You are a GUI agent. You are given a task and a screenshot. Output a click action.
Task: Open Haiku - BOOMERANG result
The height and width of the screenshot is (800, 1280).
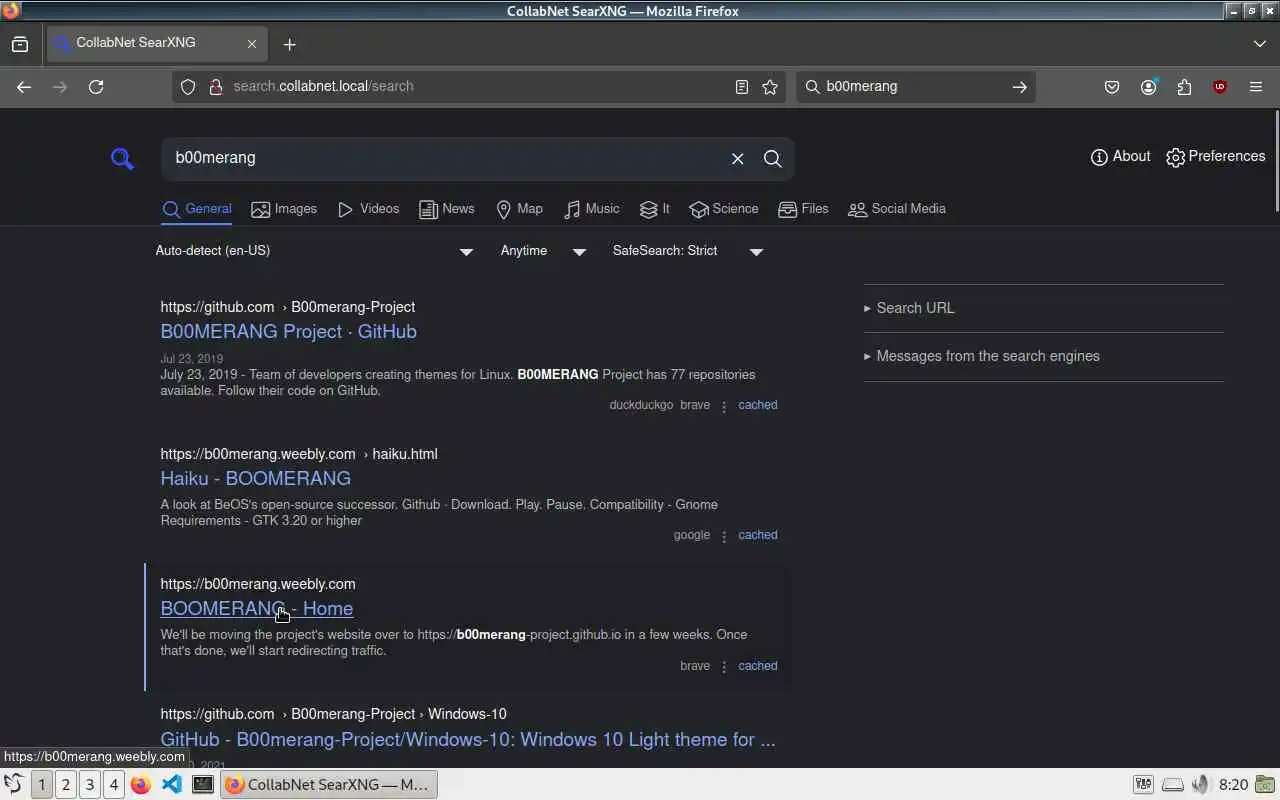[255, 478]
